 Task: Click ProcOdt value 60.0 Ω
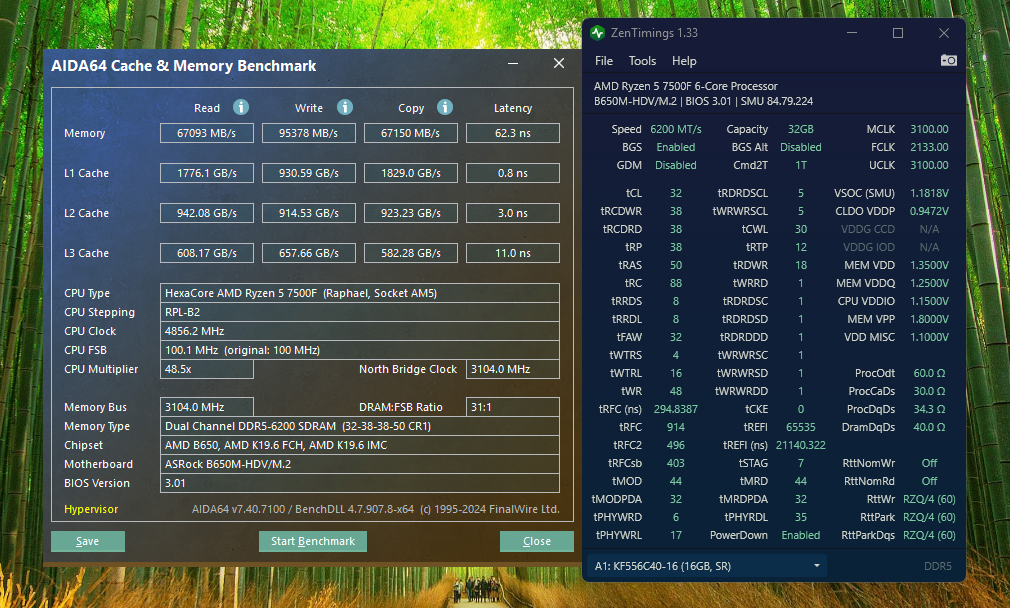pos(929,373)
